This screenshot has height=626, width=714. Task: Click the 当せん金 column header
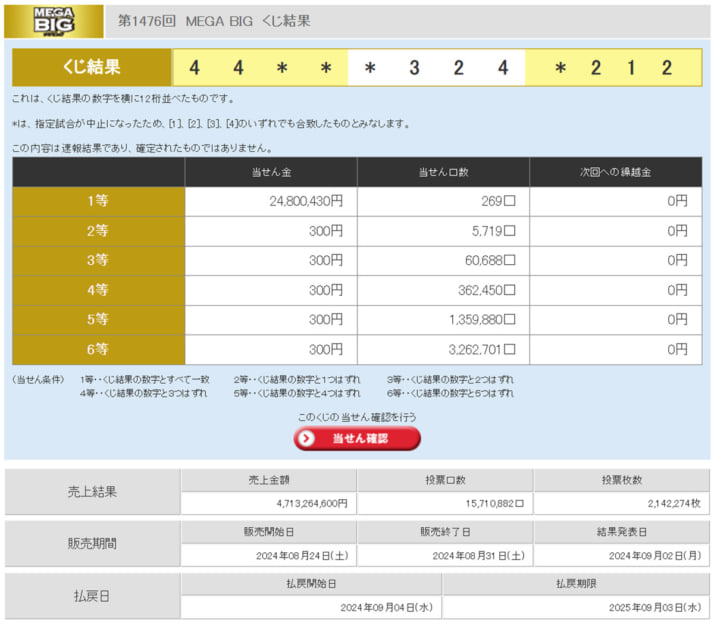[x=271, y=172]
